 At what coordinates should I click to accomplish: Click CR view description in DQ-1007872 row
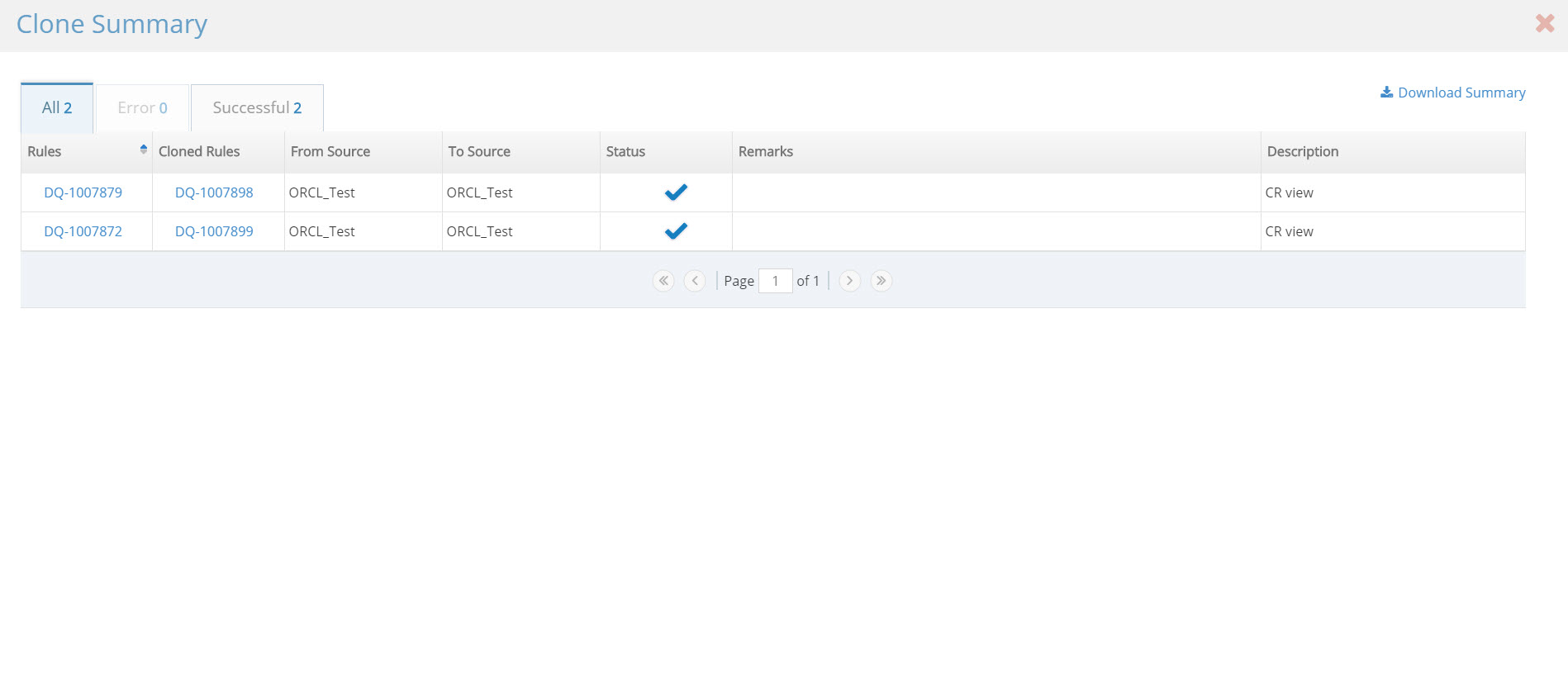coord(1289,231)
